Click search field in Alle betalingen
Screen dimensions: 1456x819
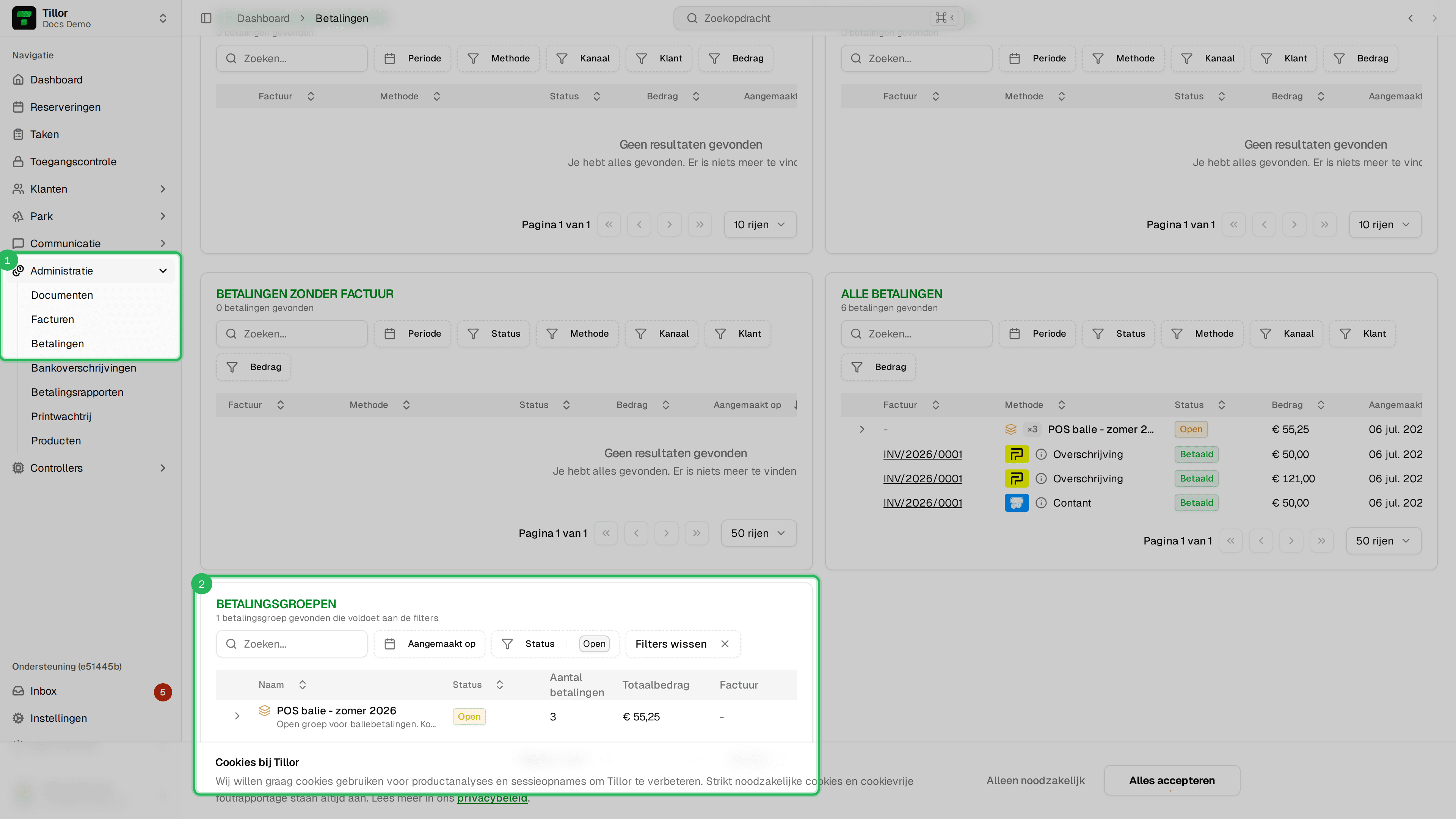pyautogui.click(x=916, y=334)
